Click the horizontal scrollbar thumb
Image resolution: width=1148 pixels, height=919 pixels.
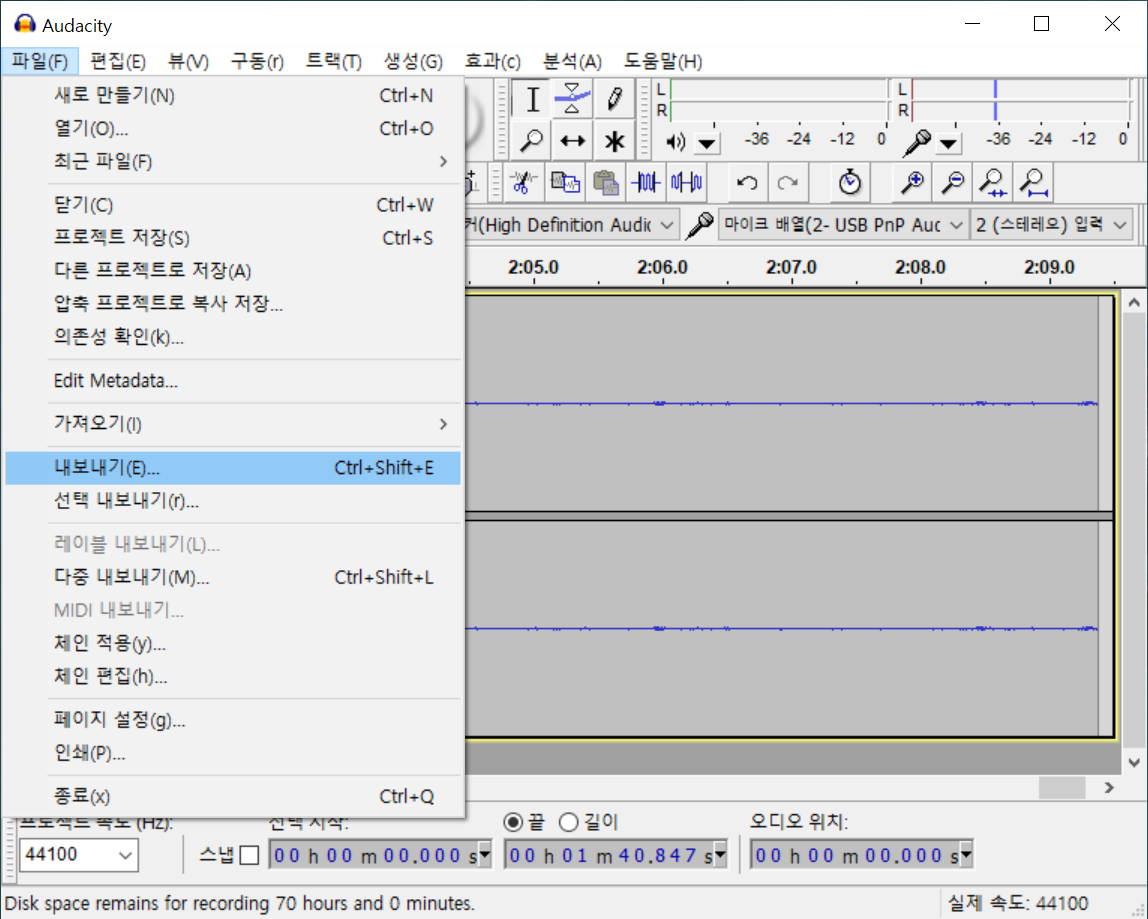[1062, 788]
